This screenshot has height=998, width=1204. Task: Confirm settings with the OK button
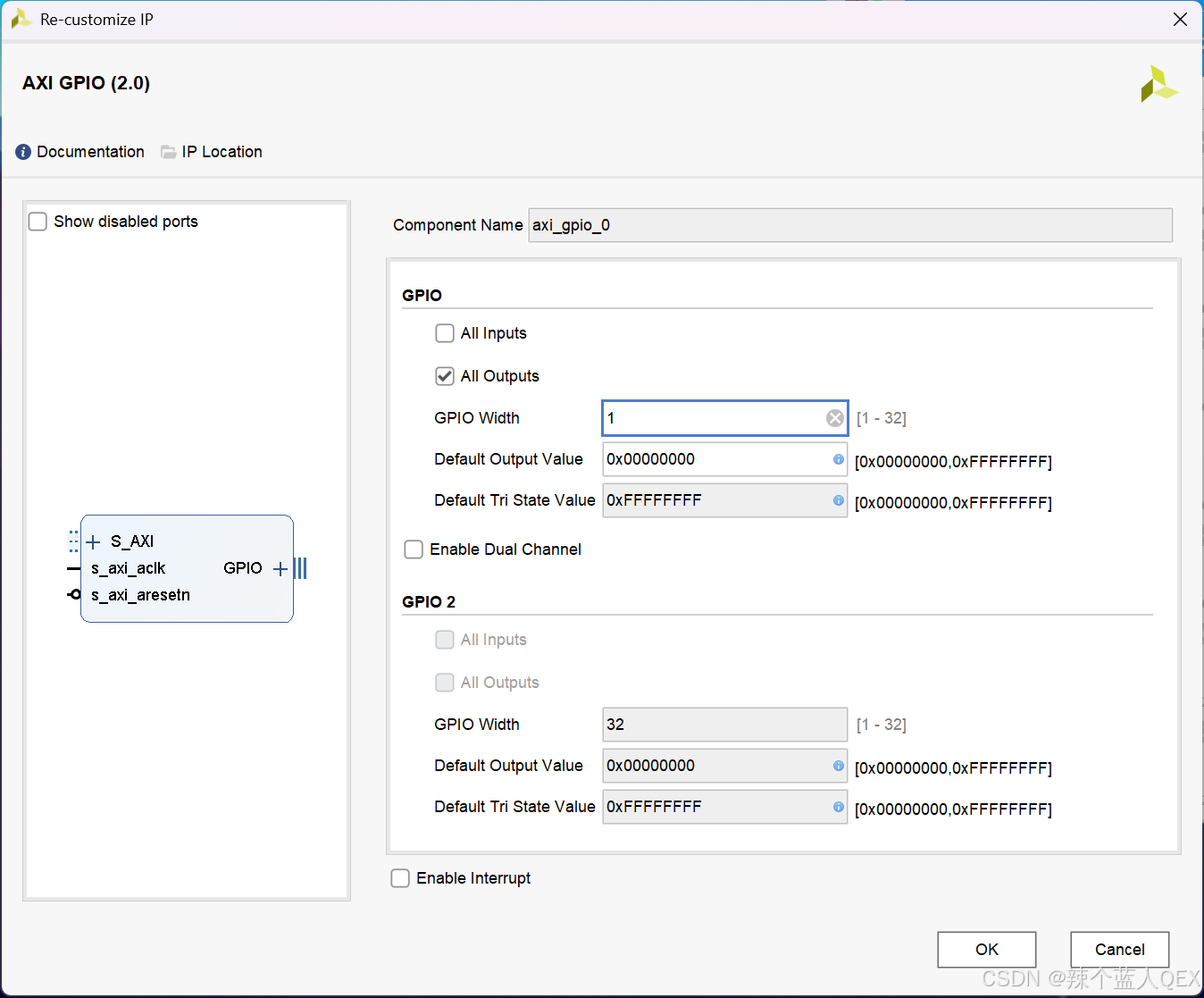click(x=986, y=949)
